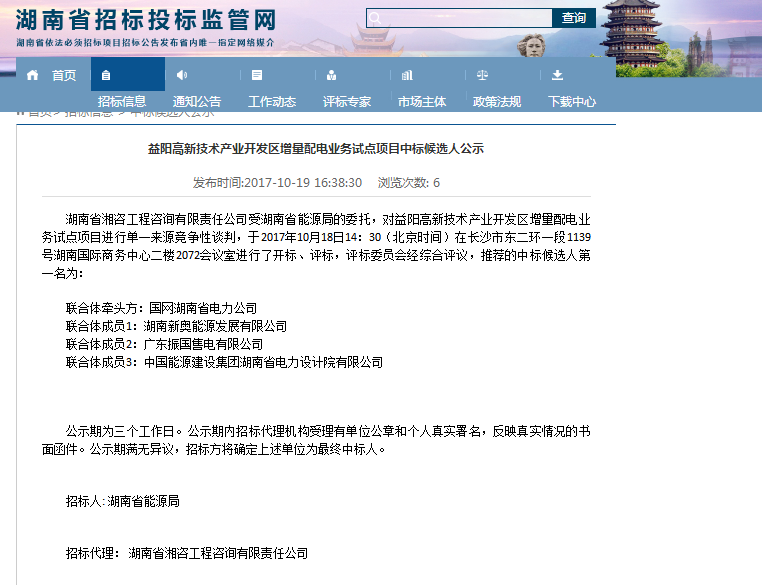The width and height of the screenshot is (762, 585).
Task: Open the 招标信息 menu item
Action: pos(122,101)
